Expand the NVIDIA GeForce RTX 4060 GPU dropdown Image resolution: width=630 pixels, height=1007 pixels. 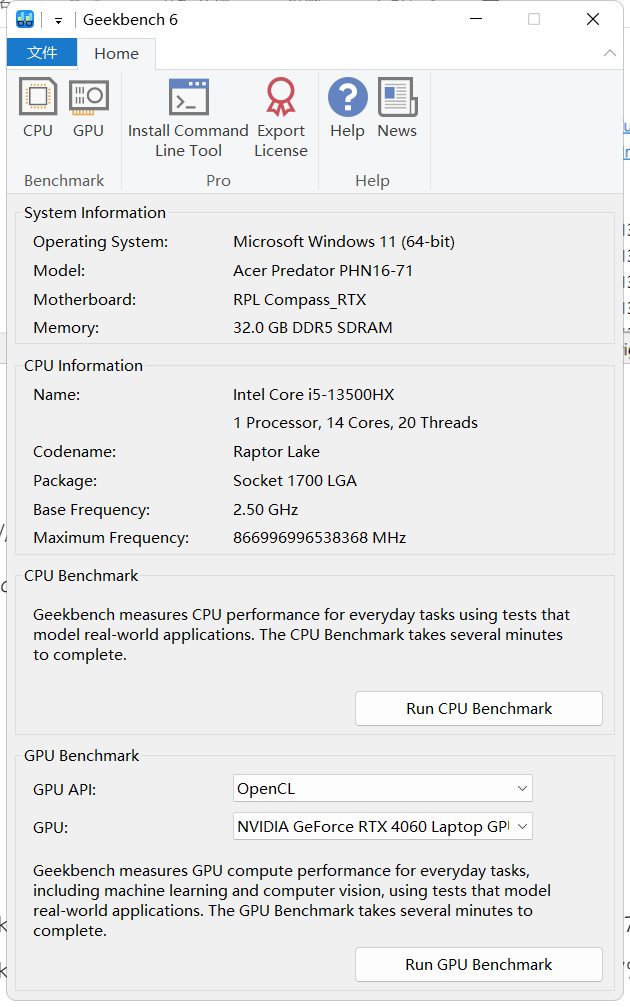[383, 826]
